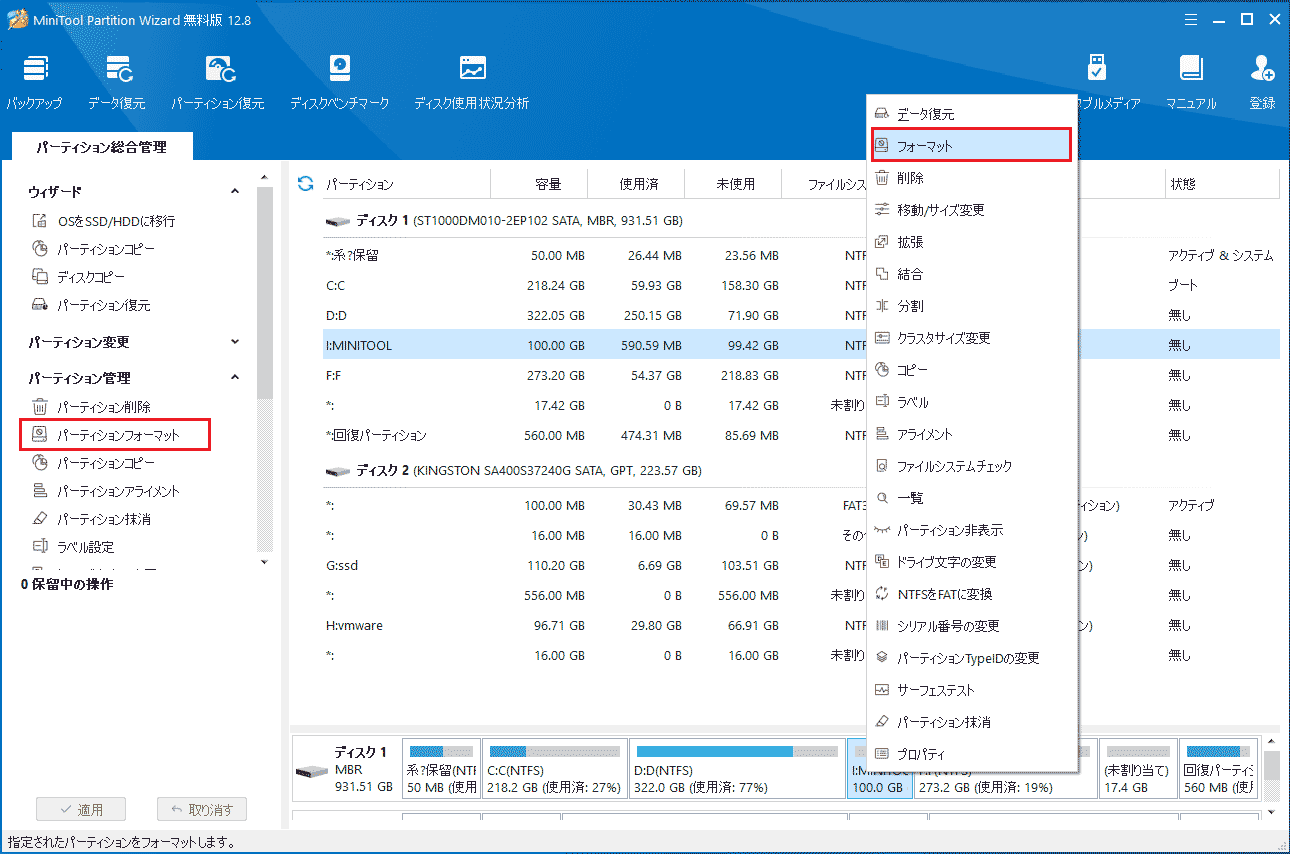Collapse the パーティション管理 section

[235, 378]
